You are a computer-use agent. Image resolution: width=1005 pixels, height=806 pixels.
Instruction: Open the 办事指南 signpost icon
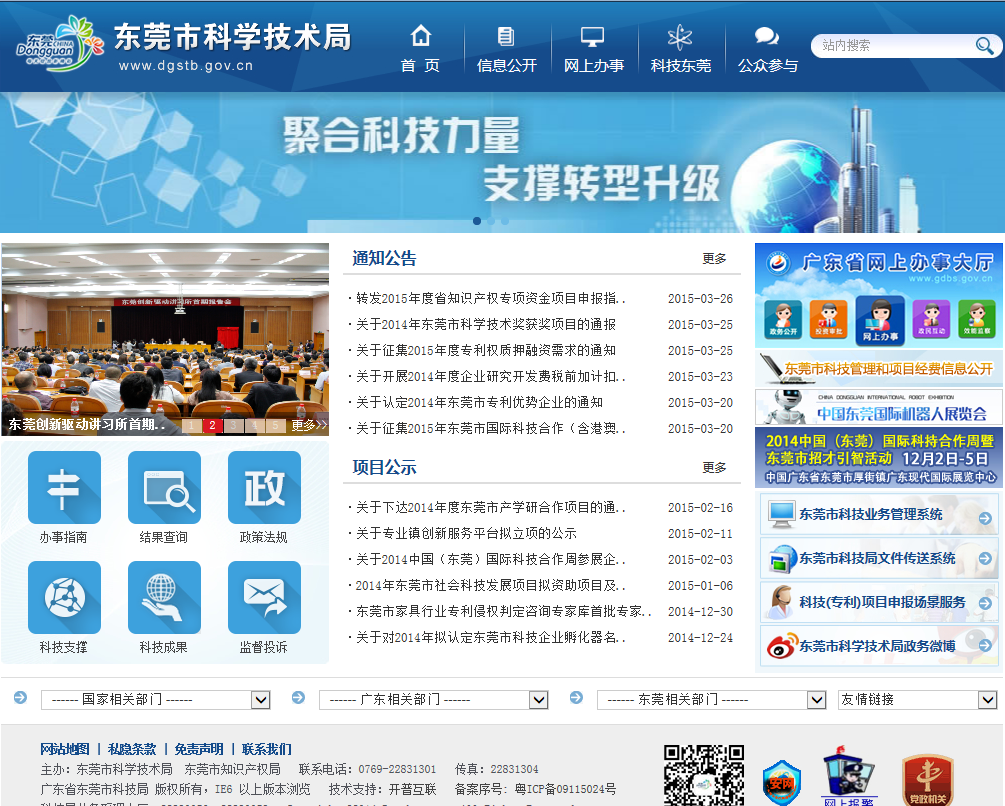tap(64, 487)
